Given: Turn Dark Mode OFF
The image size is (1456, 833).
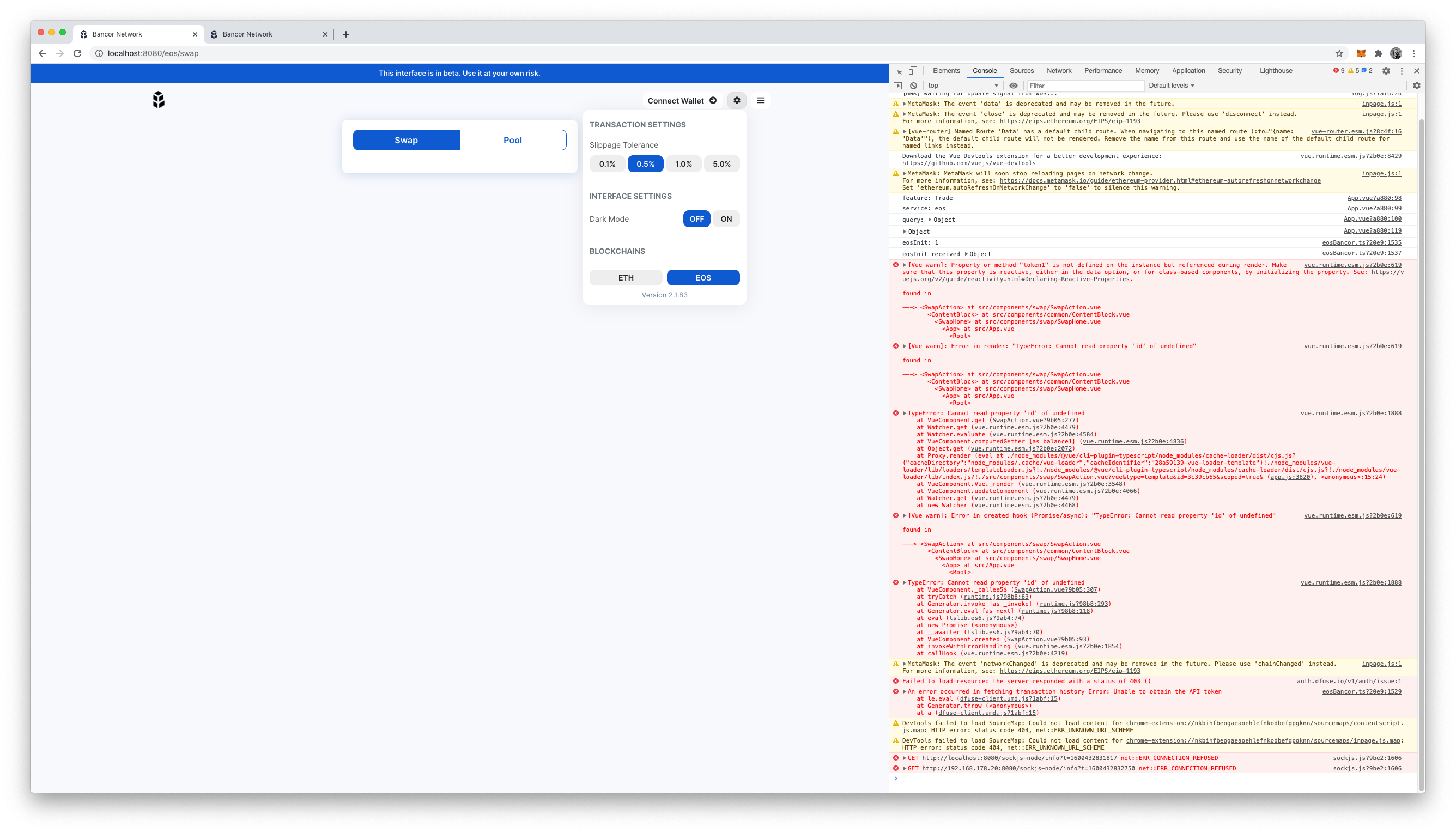Looking at the screenshot, I should point(696,218).
